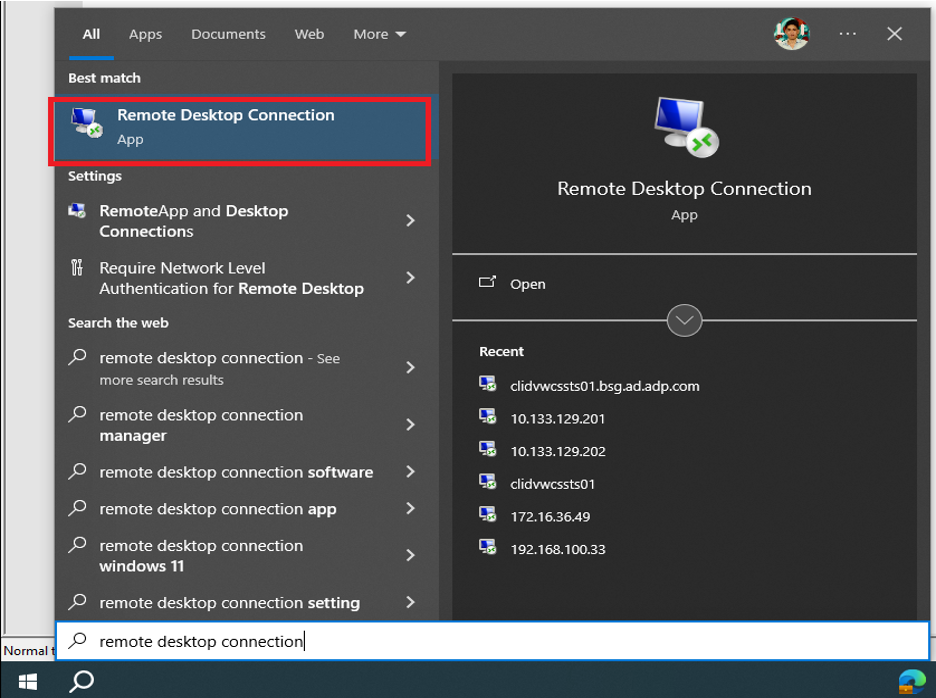
Task: Click search icon beside 'remote desktop connection manager'
Action: 77,414
